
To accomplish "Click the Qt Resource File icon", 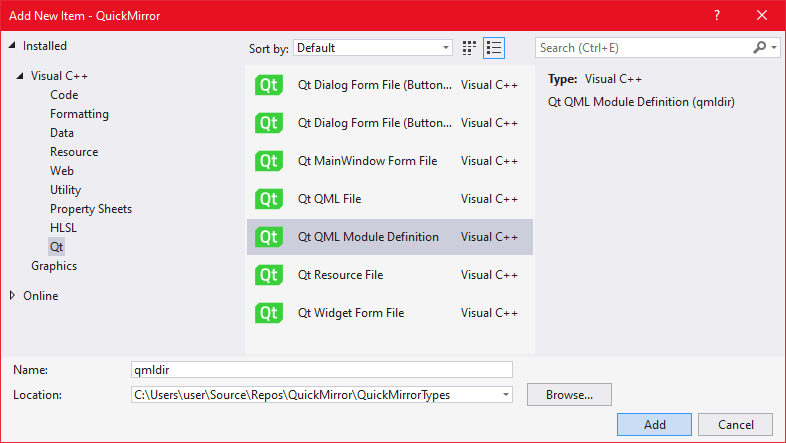I will coord(268,275).
